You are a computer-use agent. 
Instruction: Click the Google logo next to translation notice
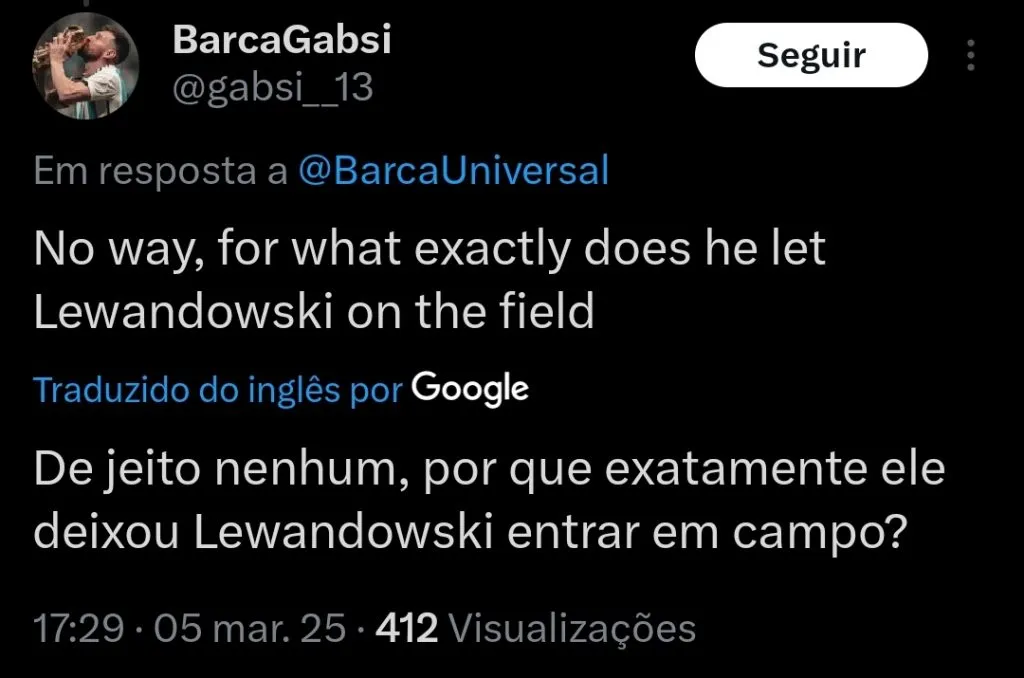470,388
